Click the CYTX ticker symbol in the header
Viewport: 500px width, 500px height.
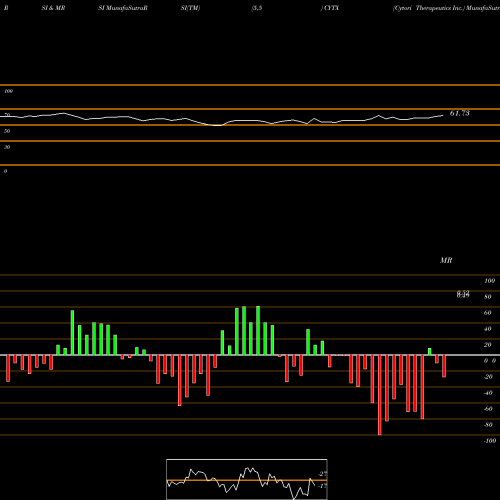331,8
